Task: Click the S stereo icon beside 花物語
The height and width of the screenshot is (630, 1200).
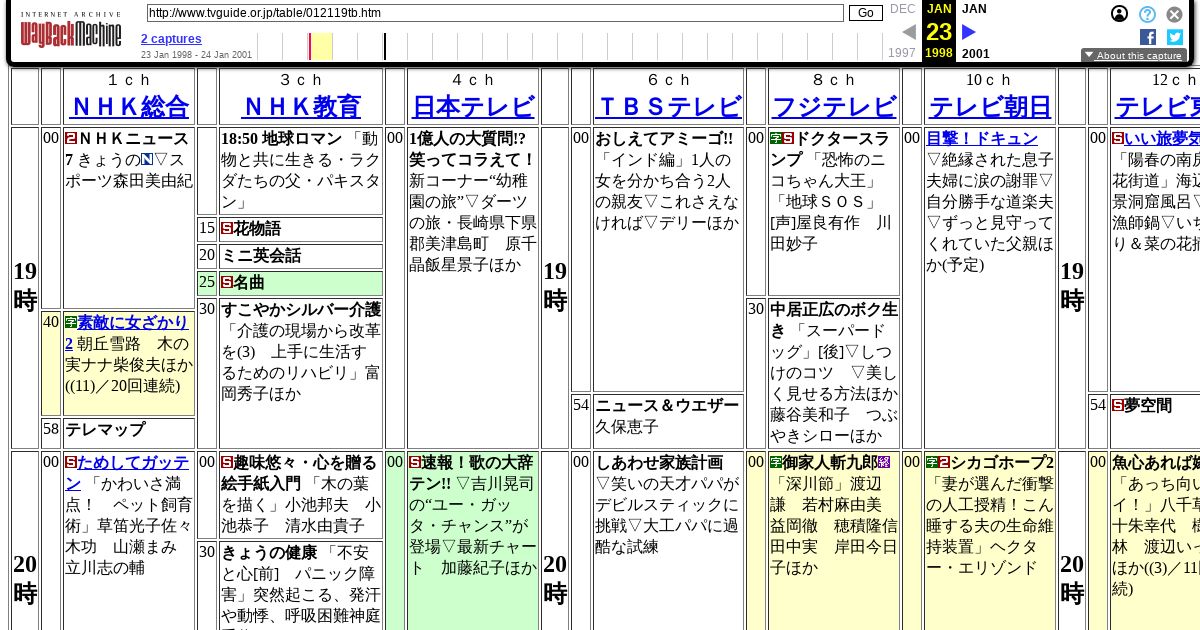Action: click(x=227, y=229)
